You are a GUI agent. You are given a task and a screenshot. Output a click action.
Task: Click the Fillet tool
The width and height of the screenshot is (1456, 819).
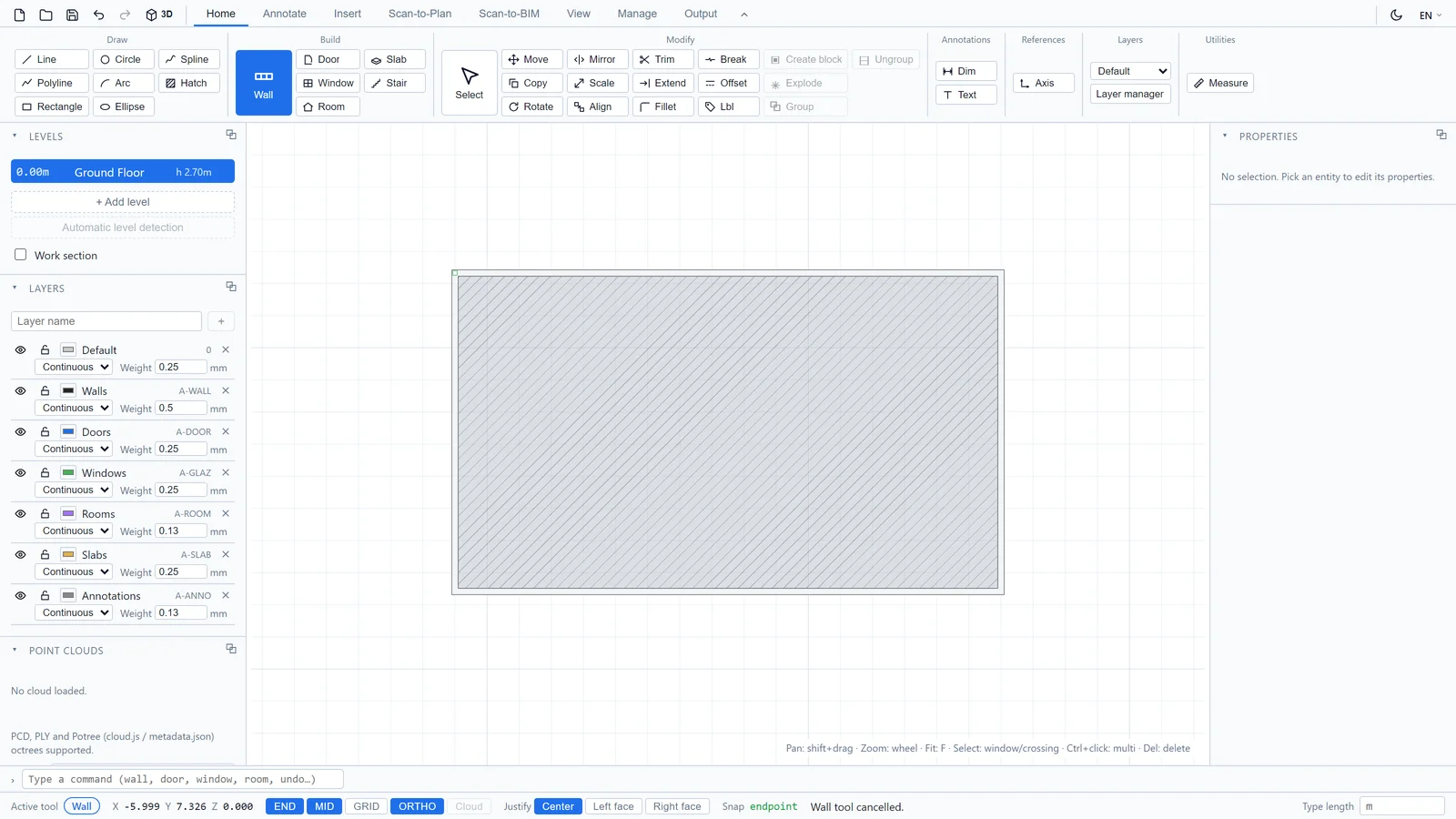(663, 106)
